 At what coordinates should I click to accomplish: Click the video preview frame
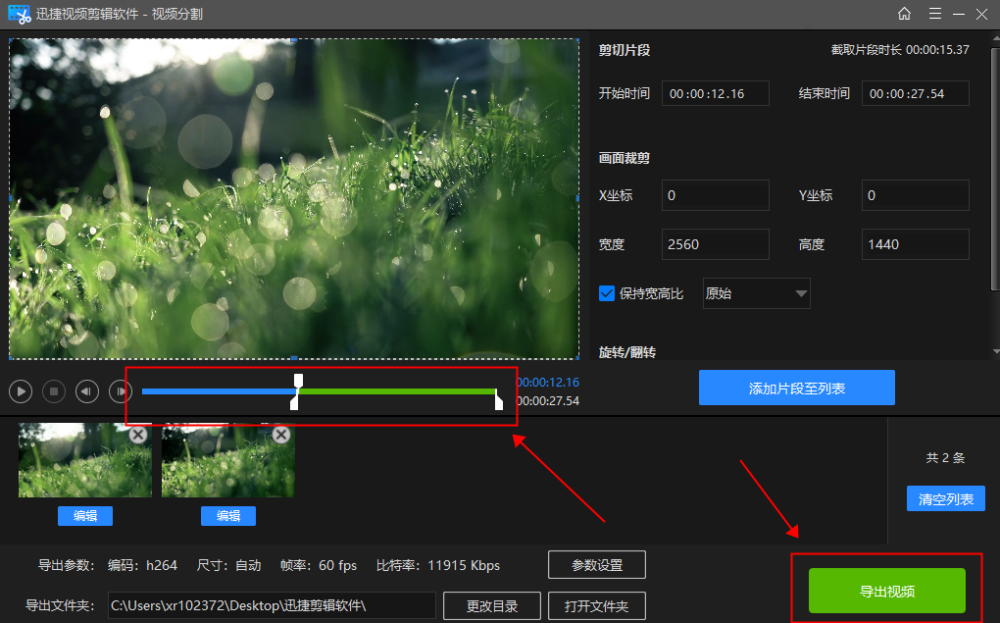coord(294,198)
